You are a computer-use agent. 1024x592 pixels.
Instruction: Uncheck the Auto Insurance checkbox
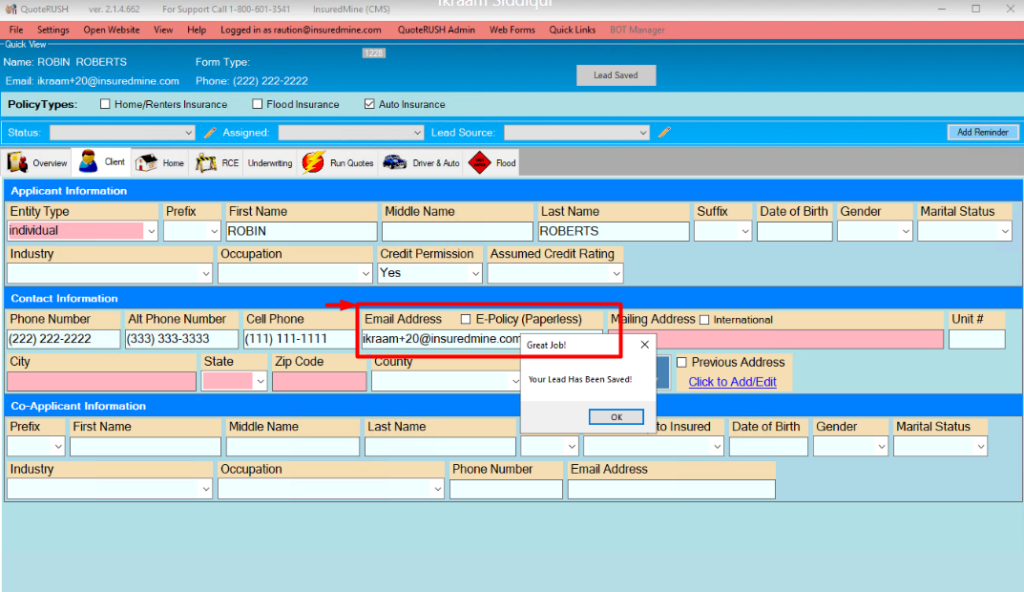click(370, 104)
